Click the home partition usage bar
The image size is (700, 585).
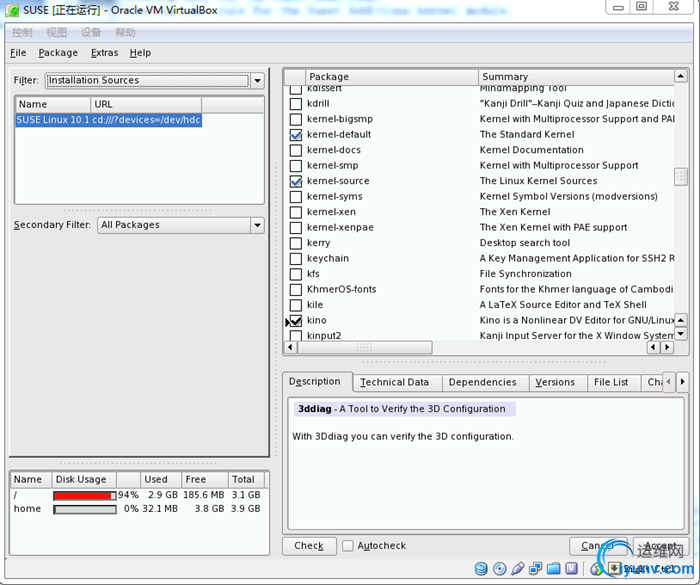click(84, 509)
